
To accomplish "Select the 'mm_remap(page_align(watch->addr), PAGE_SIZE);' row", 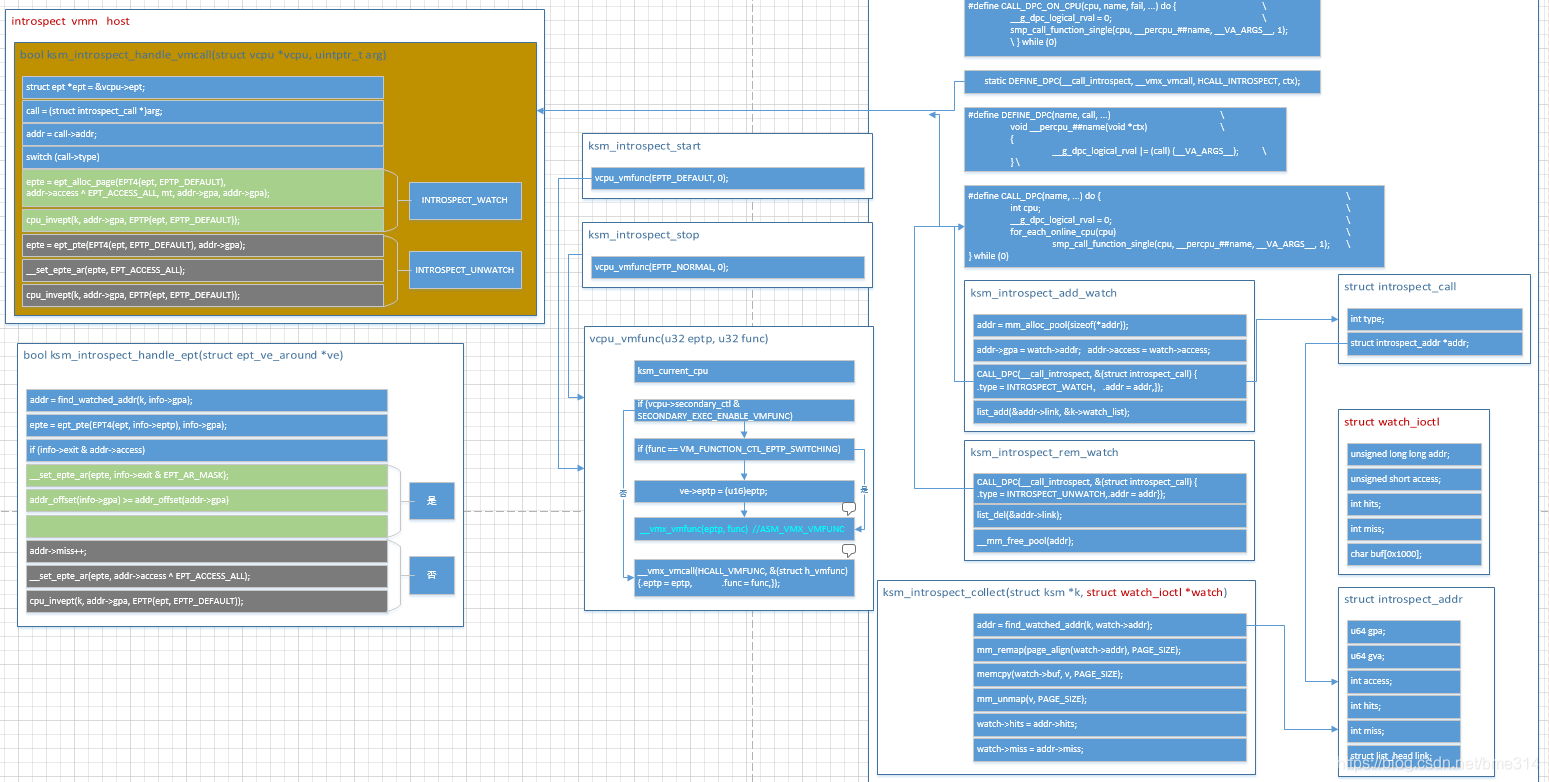I will (1110, 650).
